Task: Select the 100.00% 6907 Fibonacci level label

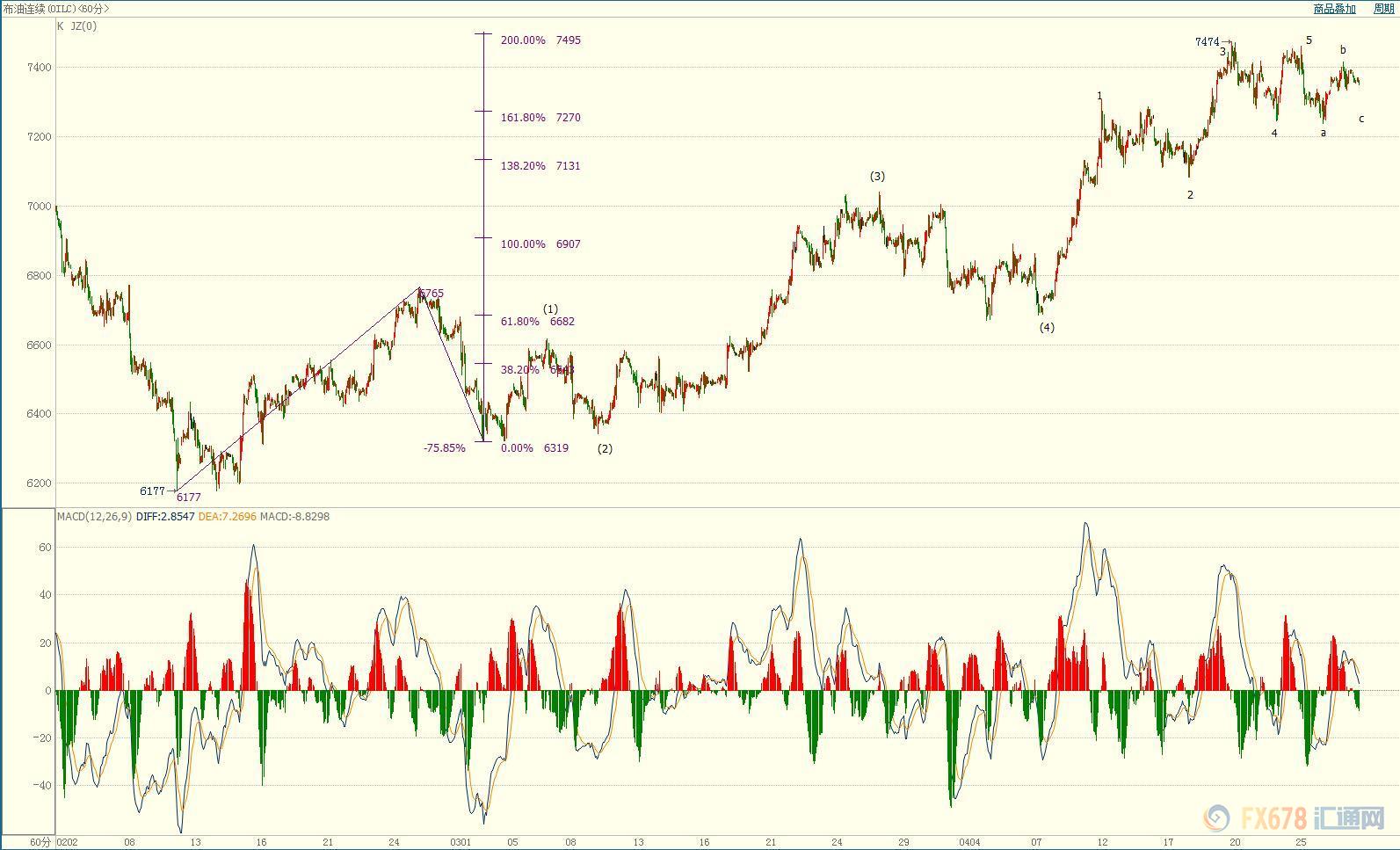Action: pos(540,244)
